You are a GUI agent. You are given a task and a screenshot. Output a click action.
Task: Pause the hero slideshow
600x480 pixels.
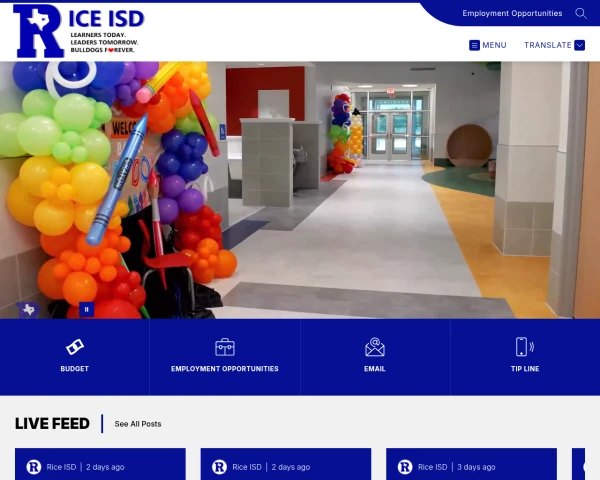click(x=86, y=309)
